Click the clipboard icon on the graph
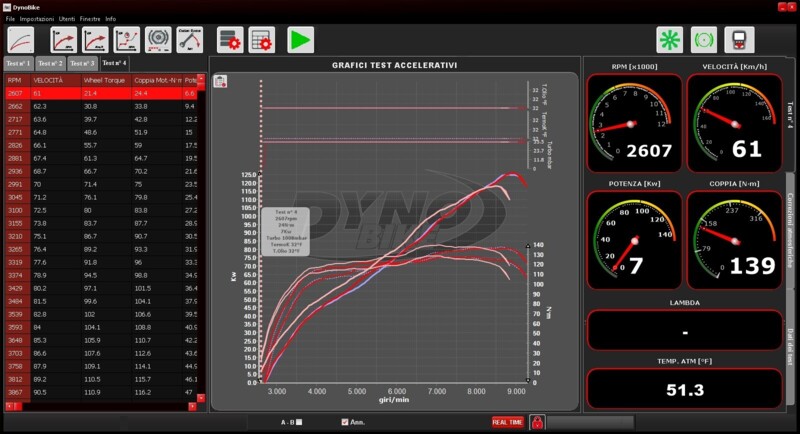The width and height of the screenshot is (800, 434). coord(220,81)
